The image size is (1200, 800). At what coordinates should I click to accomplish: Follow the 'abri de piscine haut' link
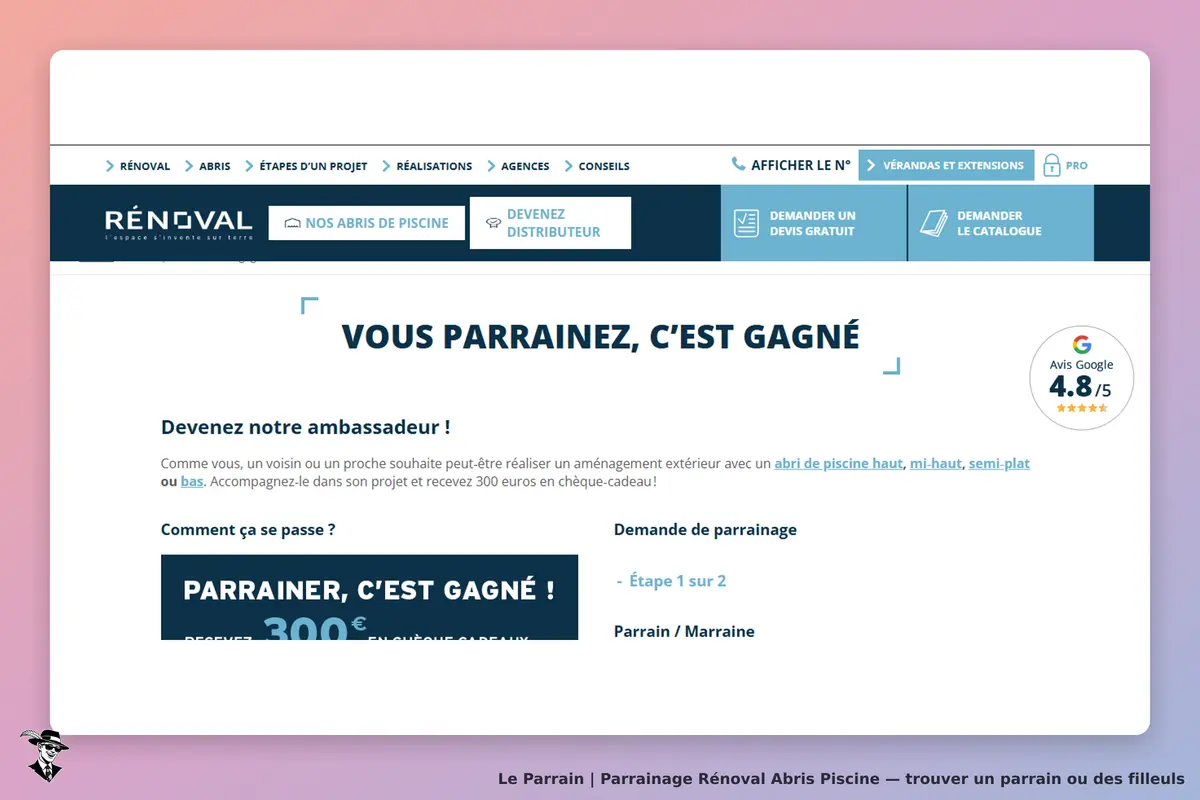point(838,464)
